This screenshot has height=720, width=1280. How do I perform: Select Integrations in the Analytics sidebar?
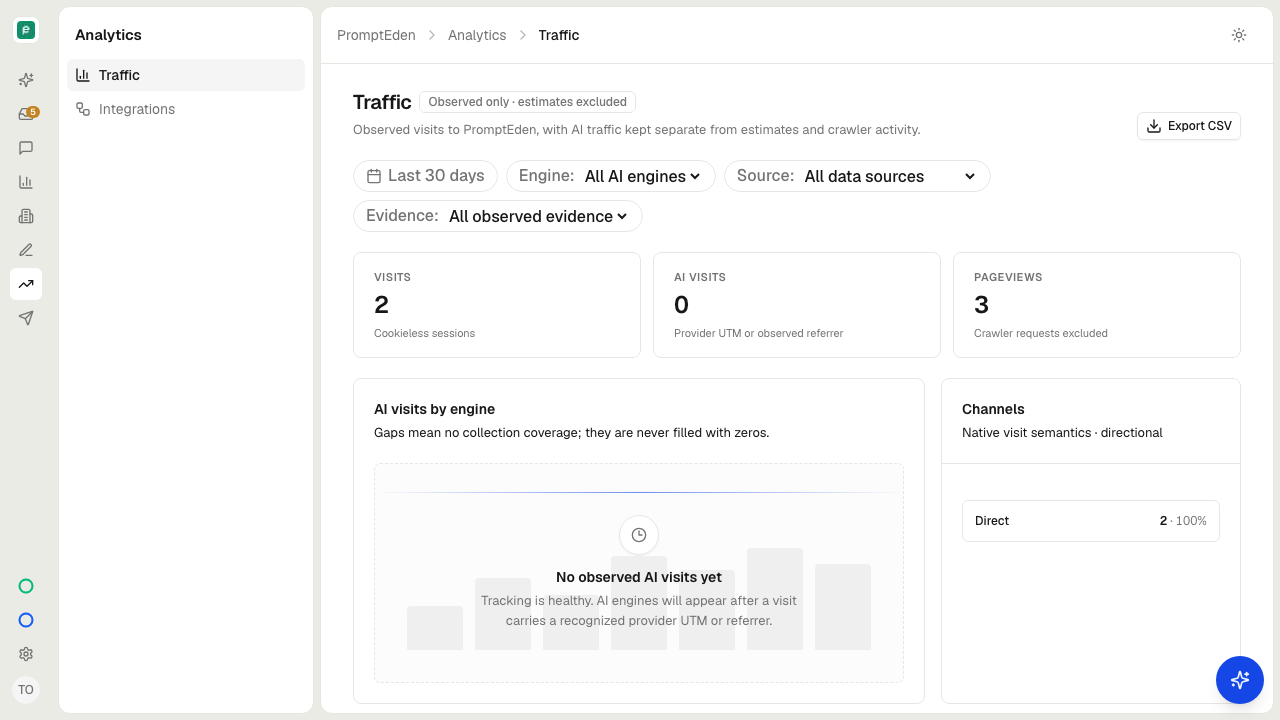click(x=186, y=109)
